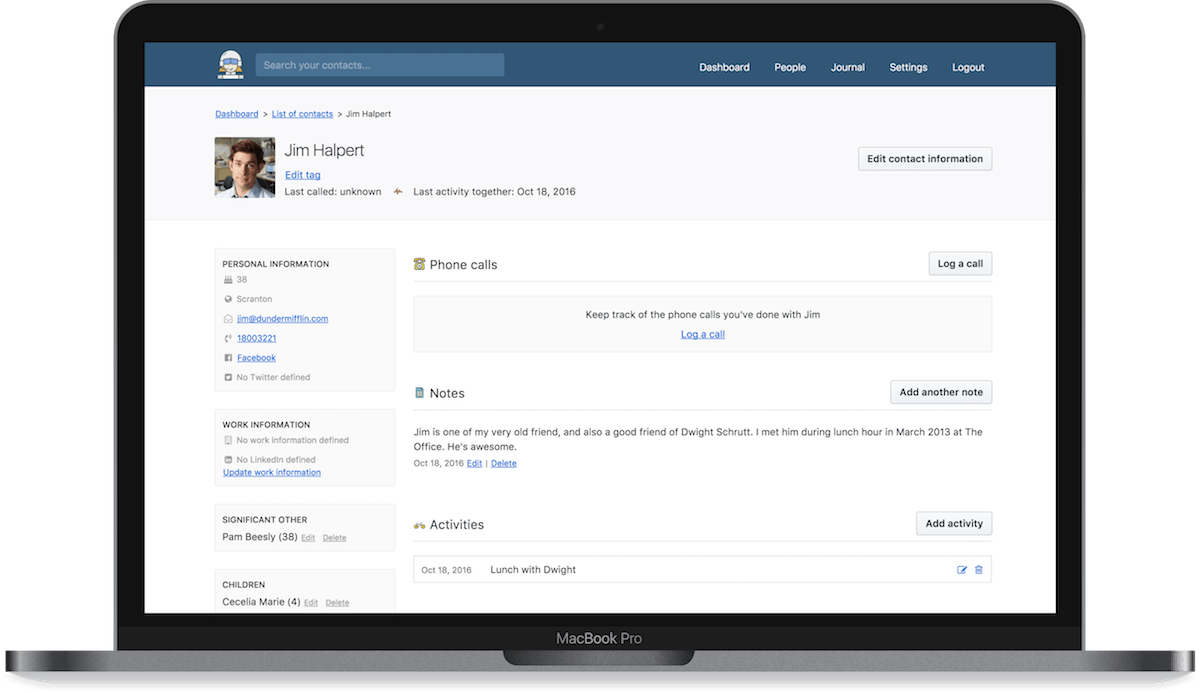This screenshot has height=693, width=1200.
Task: Click the Facebook icon in personal information
Action: coord(228,358)
